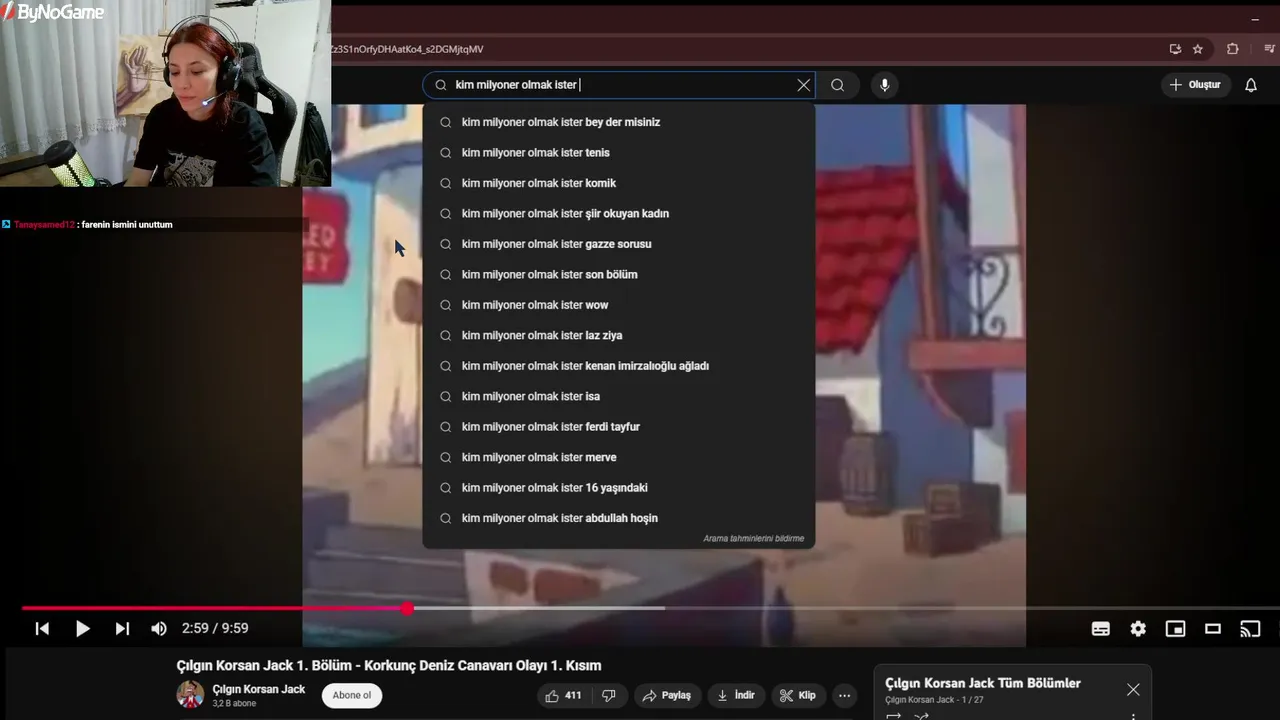1280x720 pixels.
Task: Click inside the YouTube search field
Action: pos(620,85)
